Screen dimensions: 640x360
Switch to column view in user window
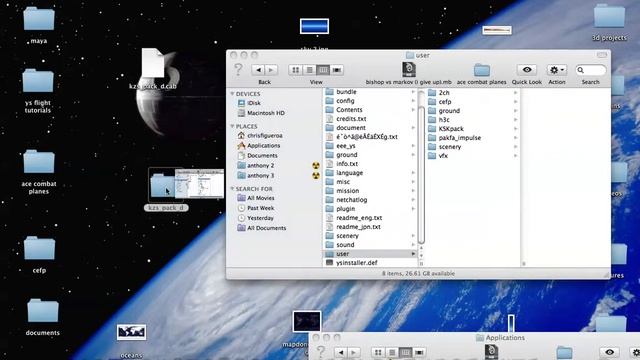[x=323, y=70]
